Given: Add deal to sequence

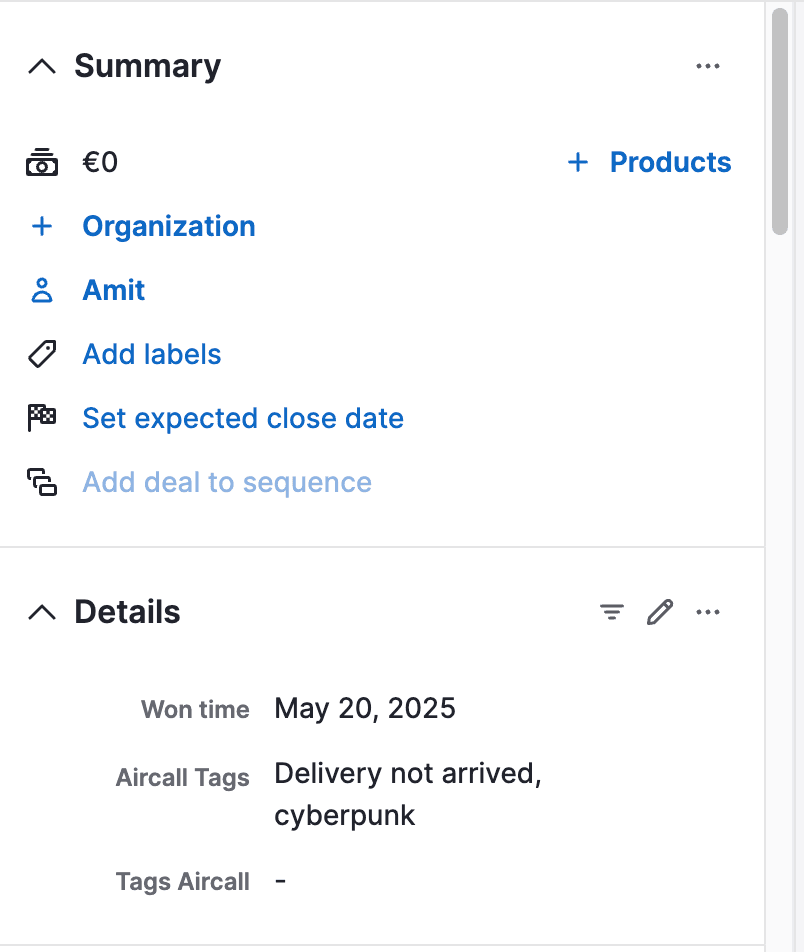Looking at the screenshot, I should (227, 482).
